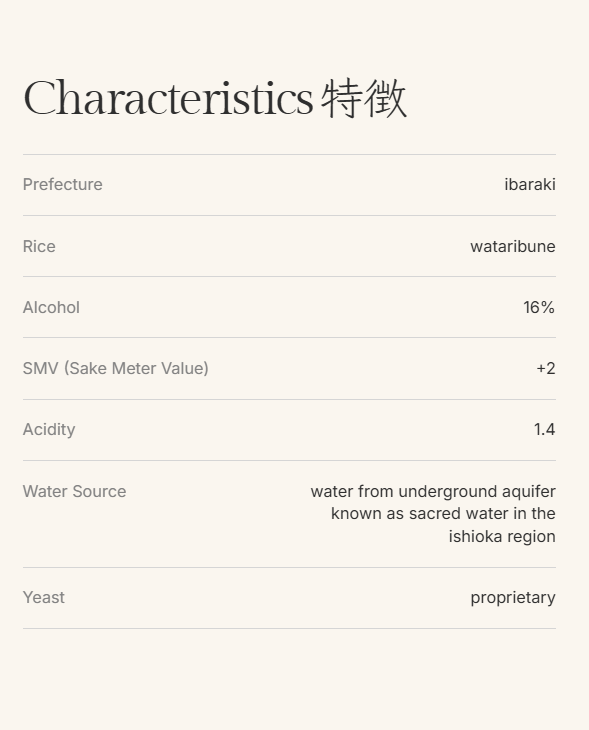Click the ibaraki prefecture value
Viewport: 589px width, 730px height.
[530, 184]
